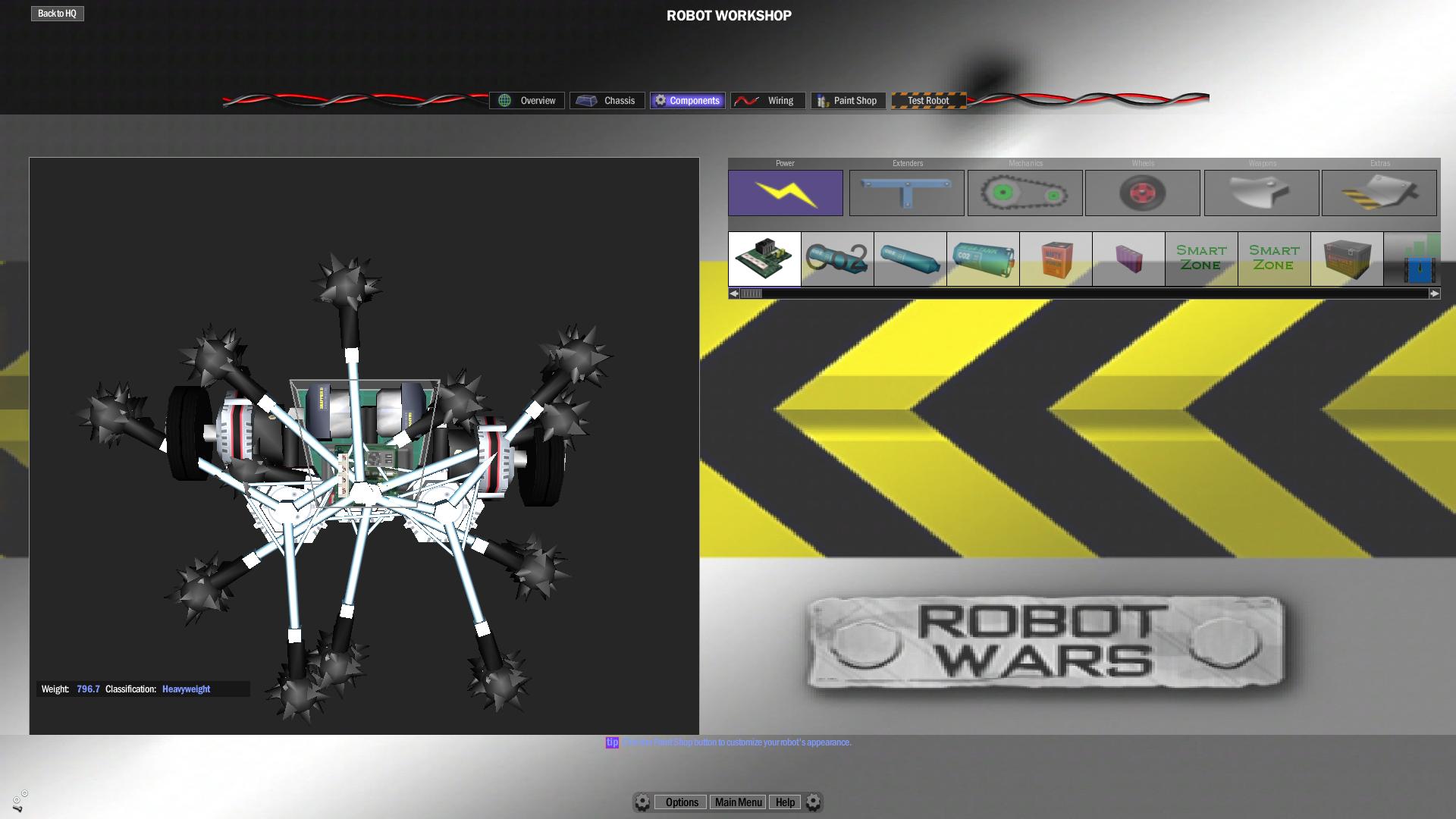The image size is (1456, 819).
Task: Pick the large CO2 mega tank
Action: 983,259
